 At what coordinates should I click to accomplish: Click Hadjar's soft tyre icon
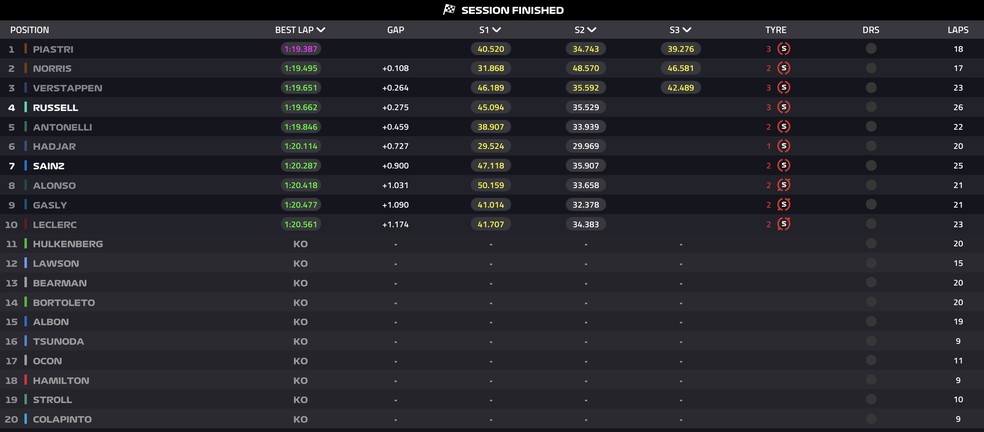pos(784,146)
